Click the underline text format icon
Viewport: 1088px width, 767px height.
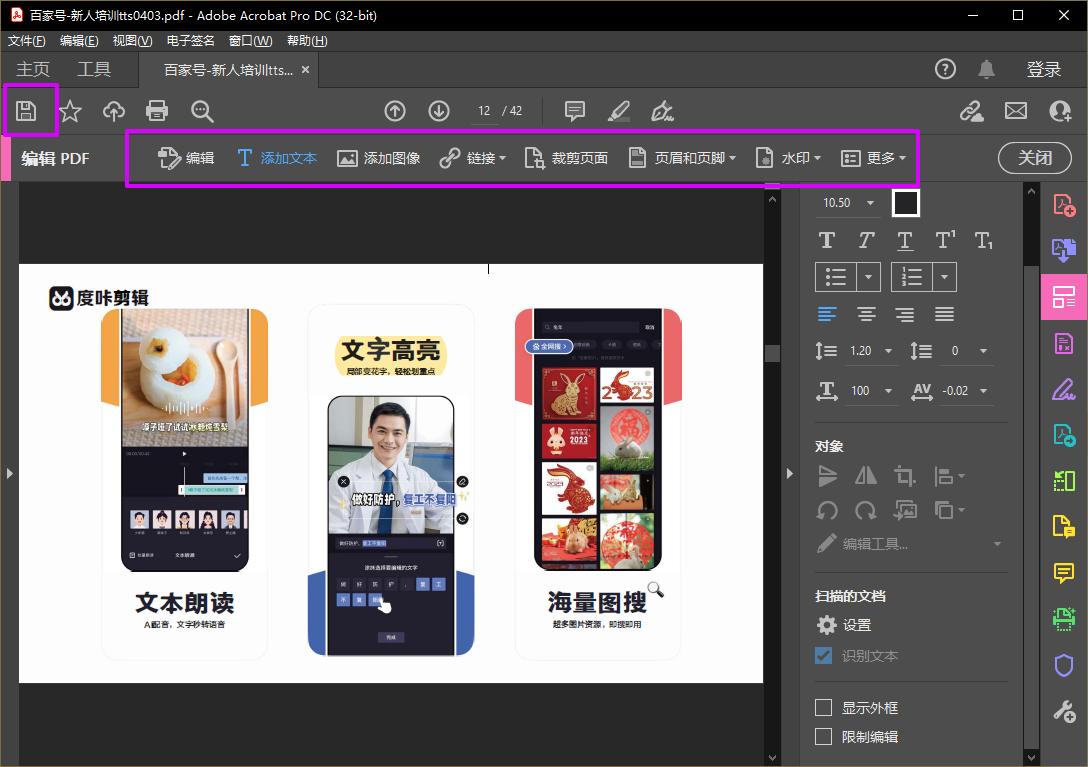[905, 240]
